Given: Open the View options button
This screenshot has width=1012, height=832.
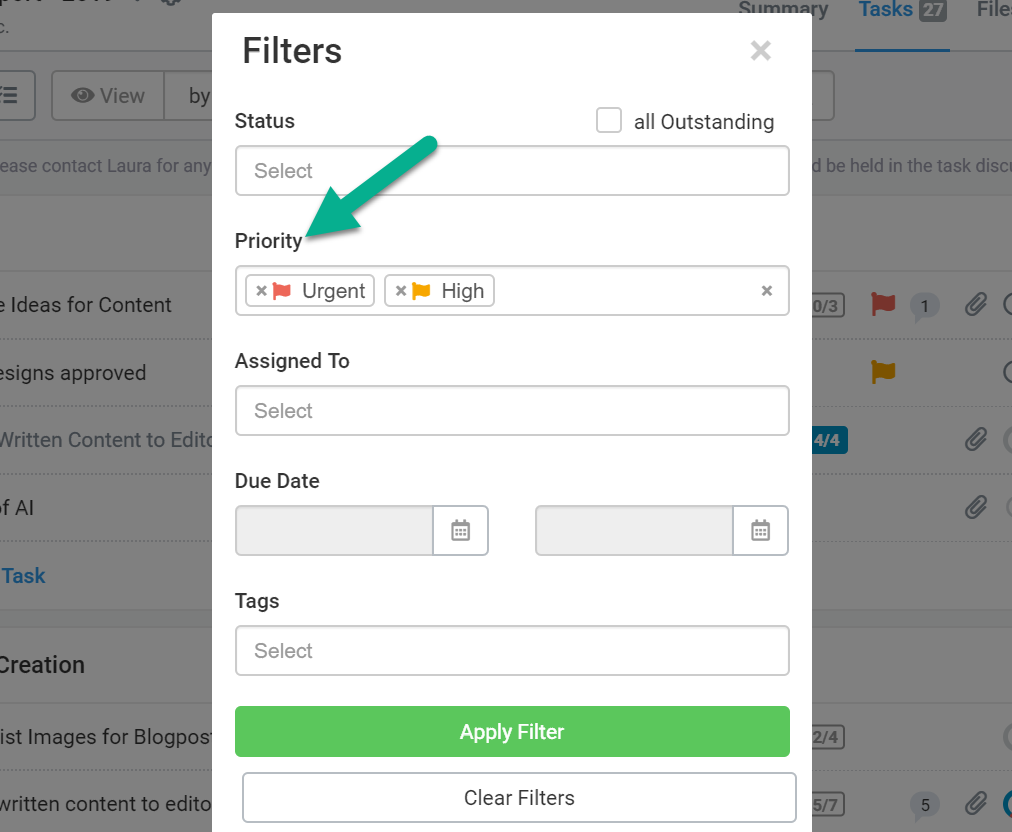Looking at the screenshot, I should coord(108,96).
